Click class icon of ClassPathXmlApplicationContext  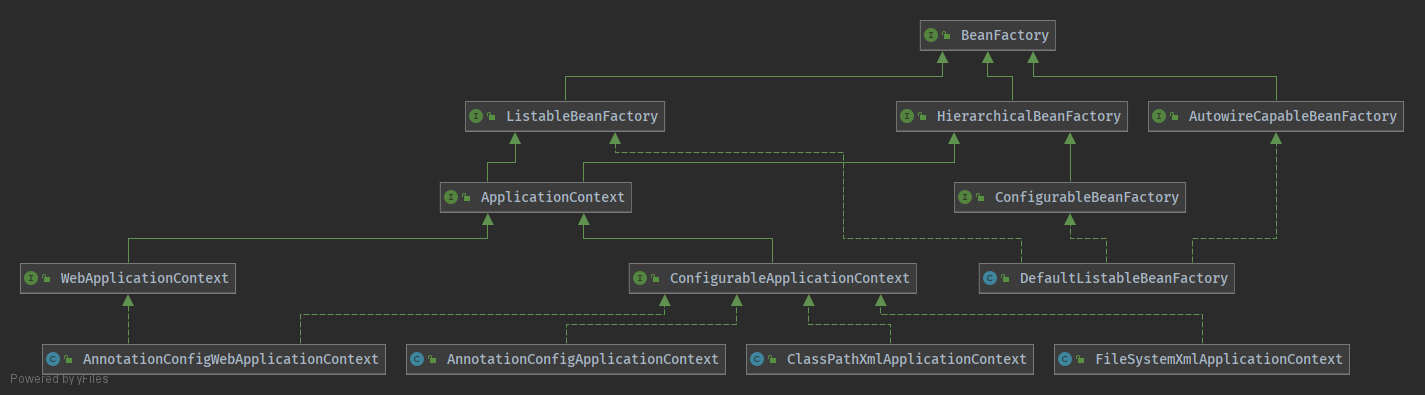(757, 358)
